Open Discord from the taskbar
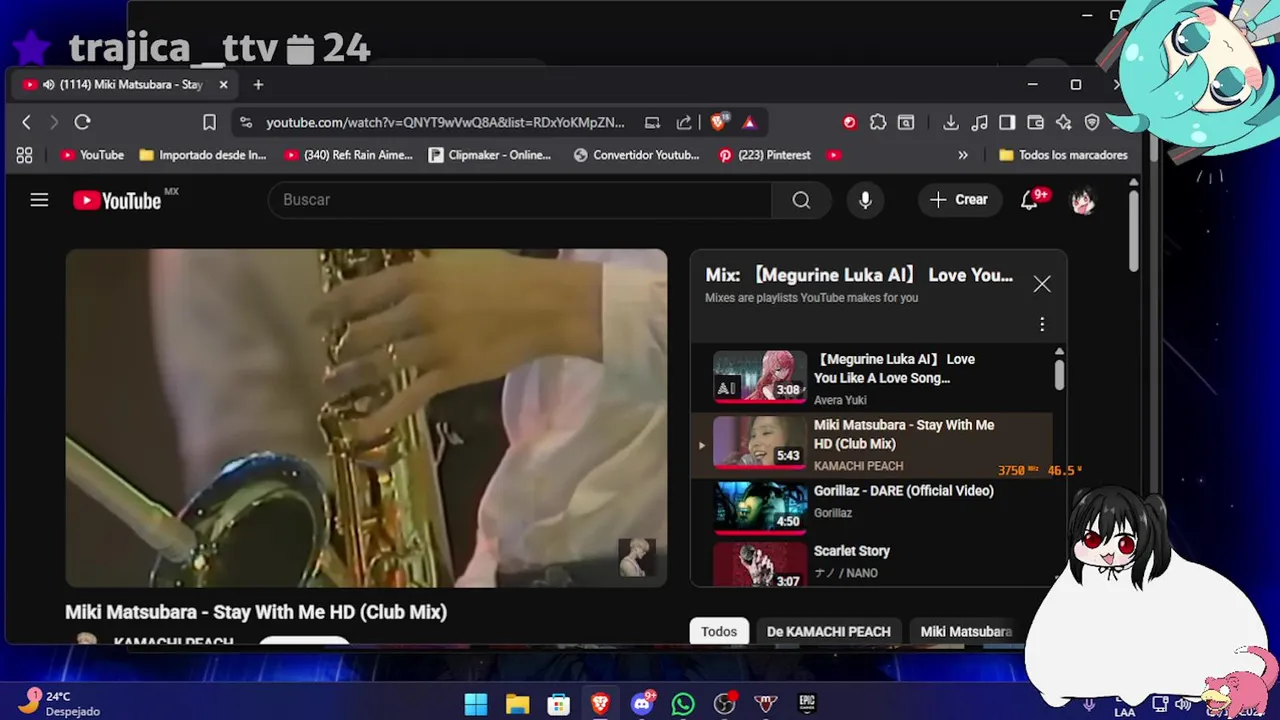 642,704
